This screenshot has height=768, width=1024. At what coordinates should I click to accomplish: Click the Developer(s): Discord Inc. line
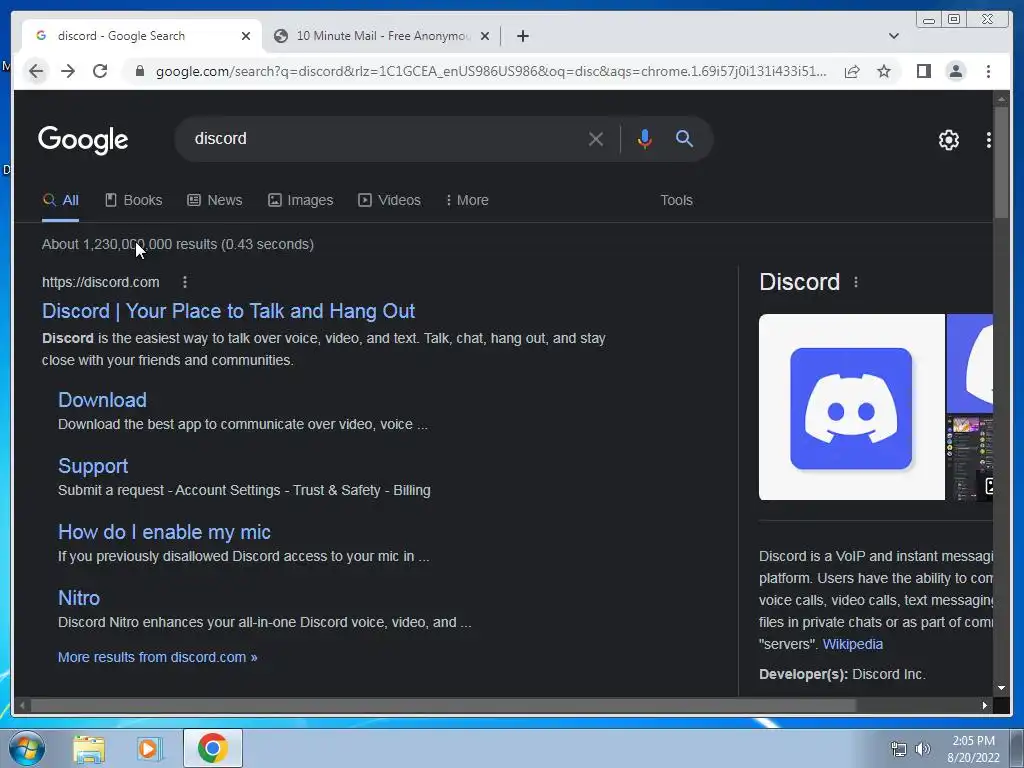pyautogui.click(x=842, y=674)
